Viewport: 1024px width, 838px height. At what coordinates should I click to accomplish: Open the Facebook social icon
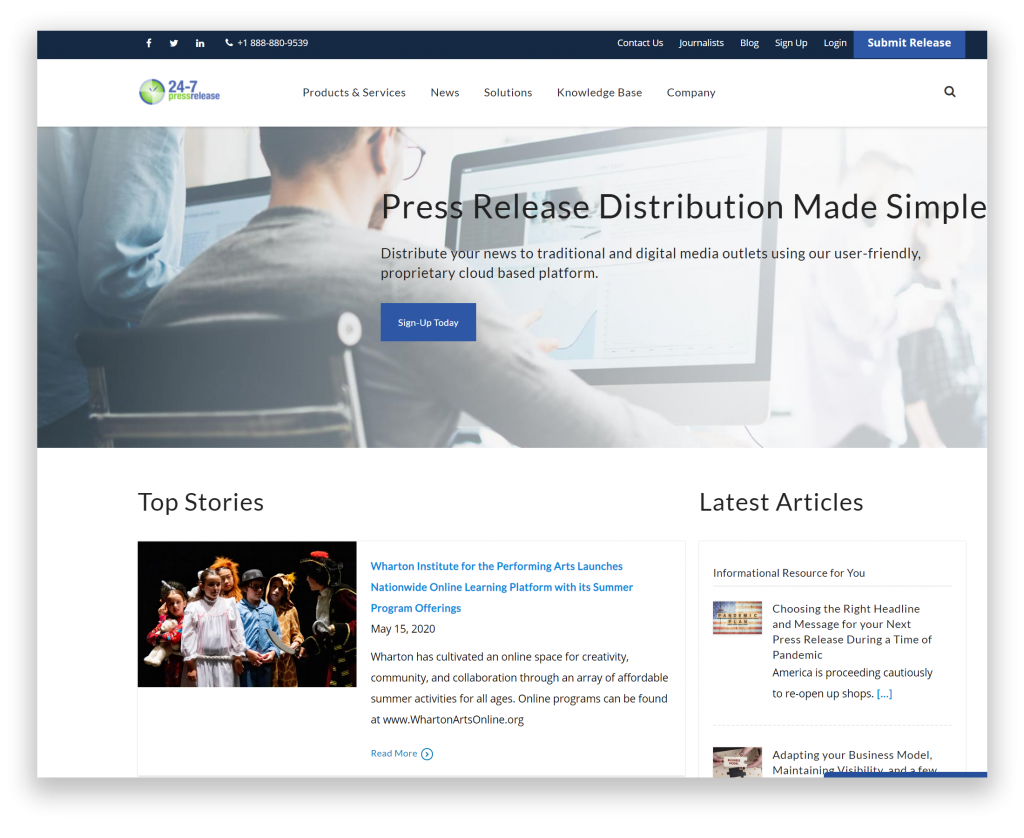[x=149, y=43]
